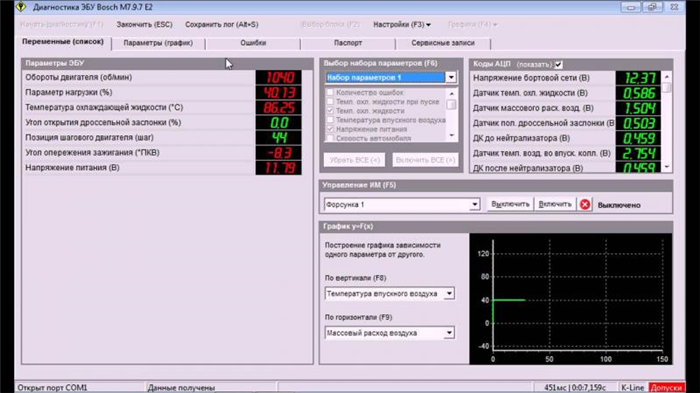Check the Количество ошибок parameter box
This screenshot has width=700, height=393.
(330, 92)
